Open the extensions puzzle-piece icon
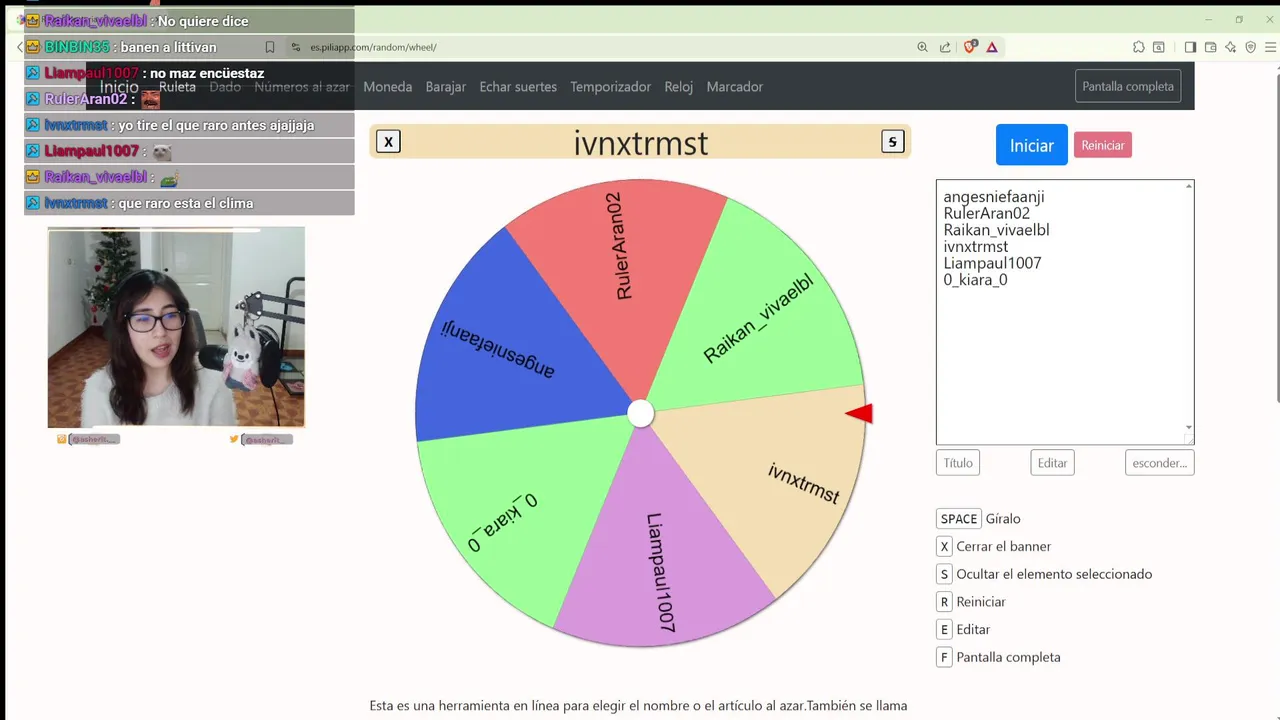Image resolution: width=1280 pixels, height=720 pixels. pyautogui.click(x=1138, y=47)
